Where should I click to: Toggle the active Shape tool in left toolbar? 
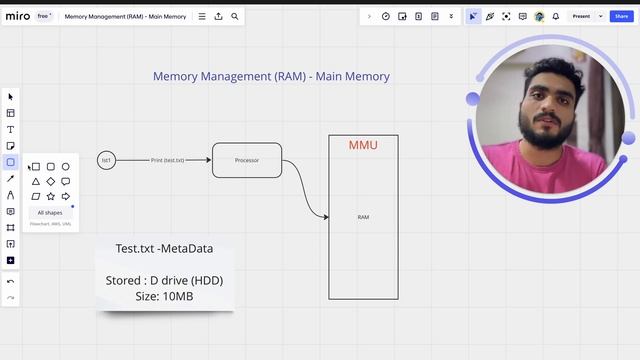(x=11, y=162)
